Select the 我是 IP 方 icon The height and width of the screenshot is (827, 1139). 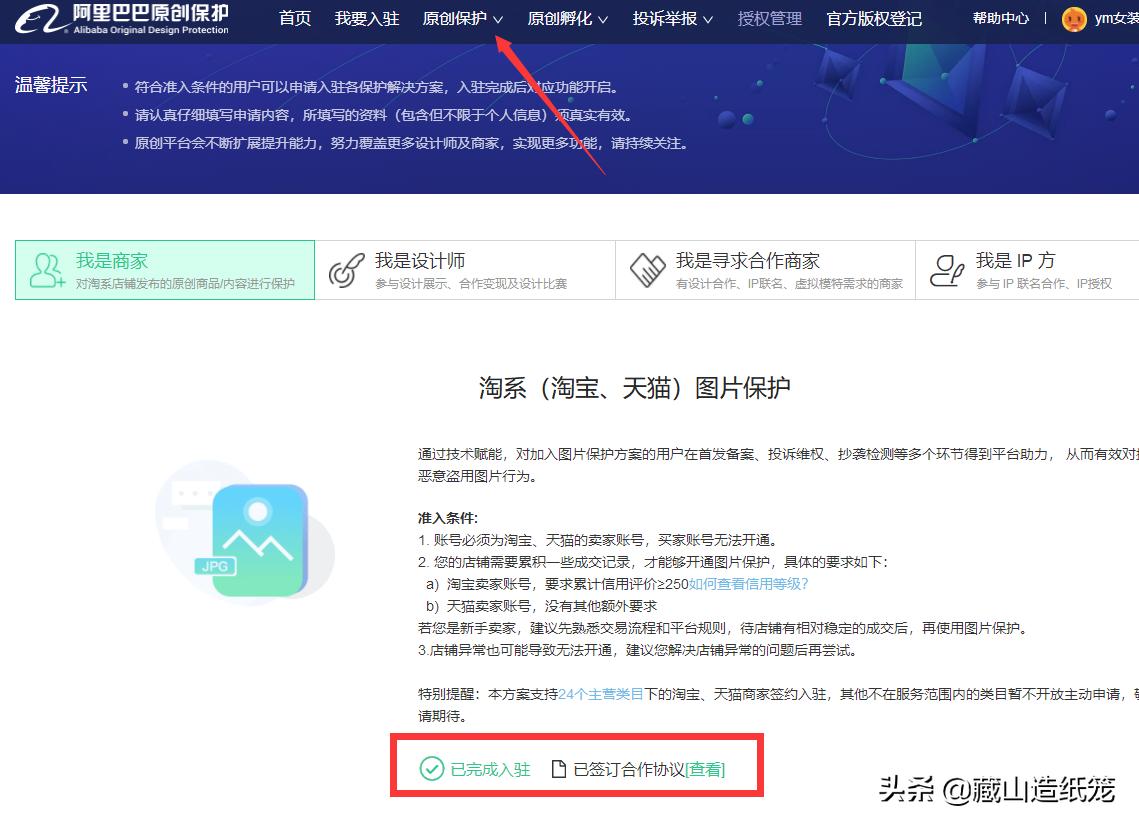[x=945, y=268]
